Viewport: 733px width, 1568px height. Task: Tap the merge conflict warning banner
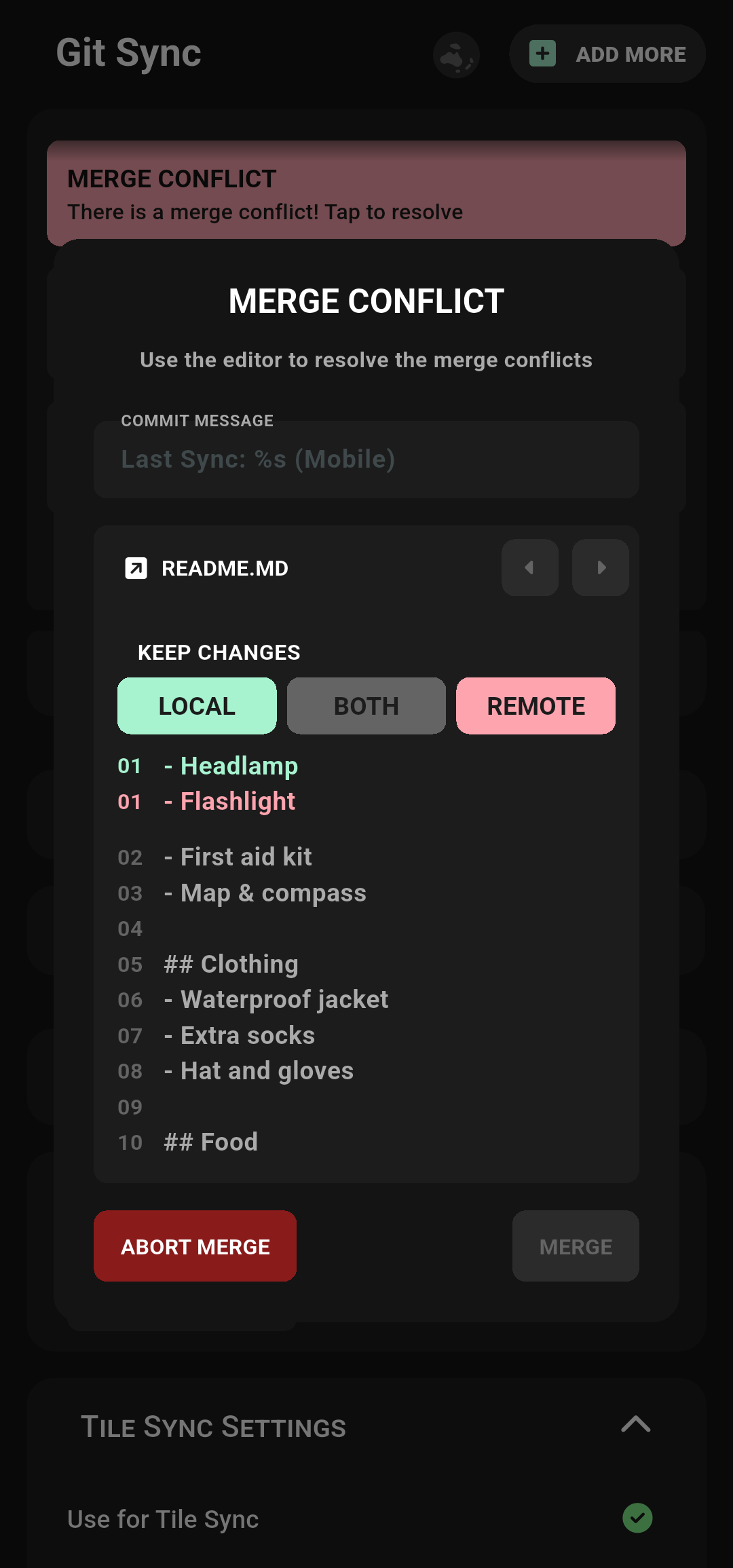point(366,193)
